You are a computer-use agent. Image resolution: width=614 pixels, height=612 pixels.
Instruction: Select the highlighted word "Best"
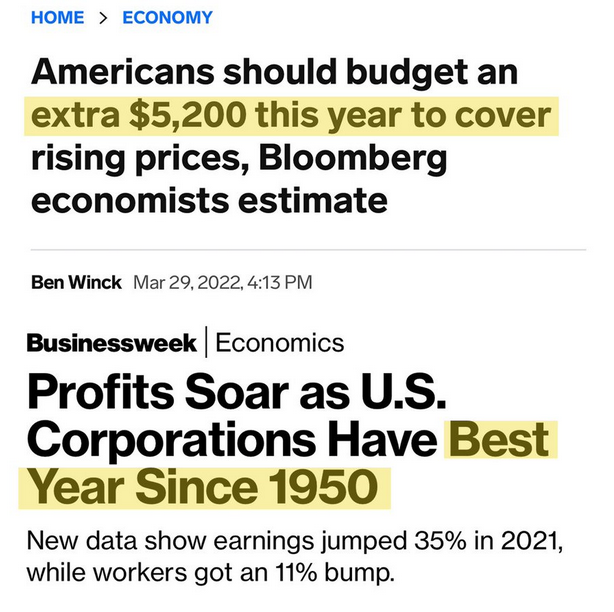[499, 440]
